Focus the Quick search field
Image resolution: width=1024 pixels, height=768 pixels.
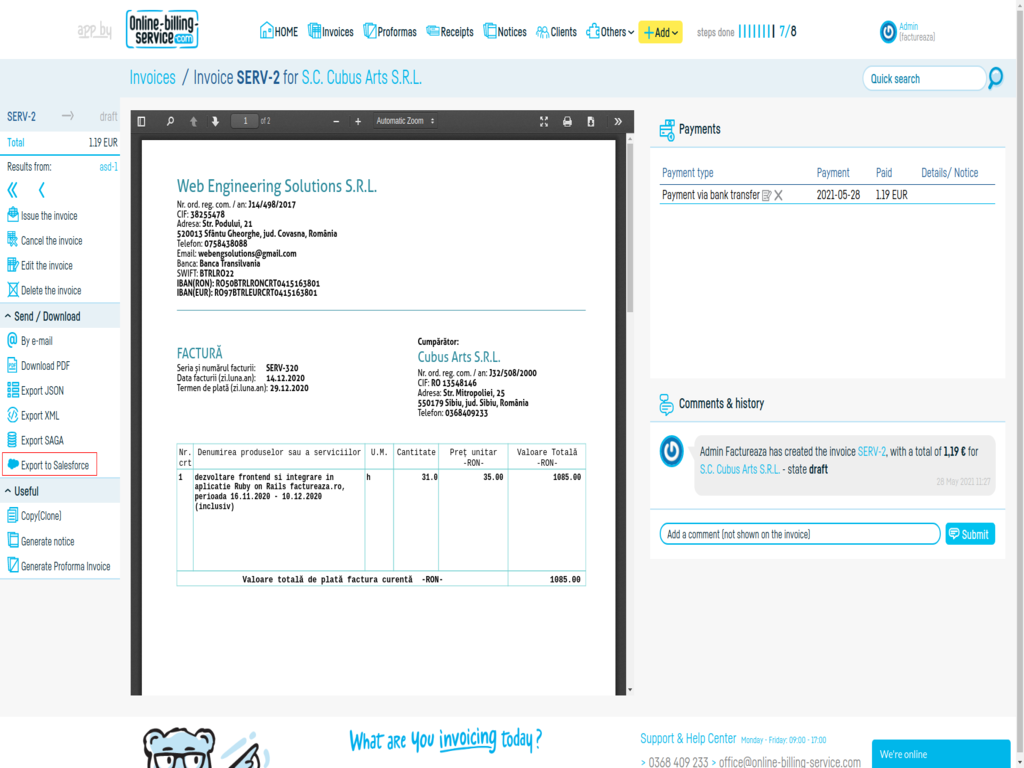923,78
